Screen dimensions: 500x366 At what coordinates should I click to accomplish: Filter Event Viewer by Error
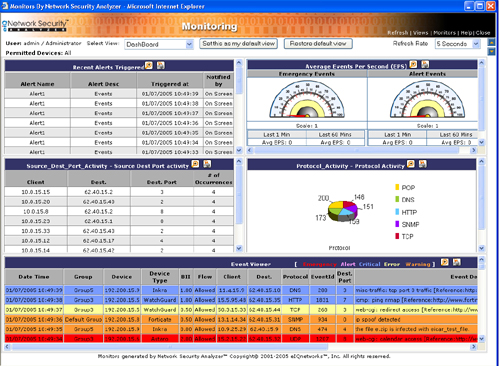click(392, 264)
